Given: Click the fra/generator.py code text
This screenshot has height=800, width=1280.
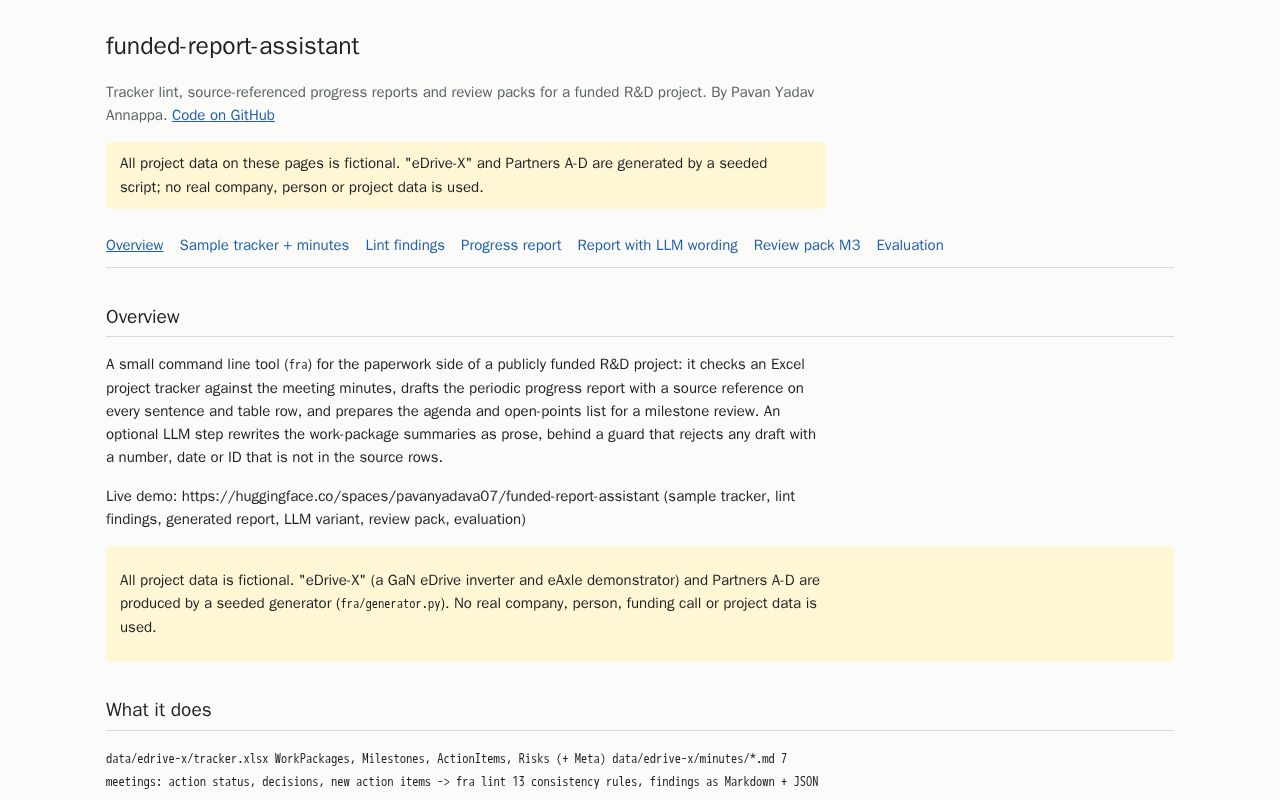Looking at the screenshot, I should tap(391, 604).
